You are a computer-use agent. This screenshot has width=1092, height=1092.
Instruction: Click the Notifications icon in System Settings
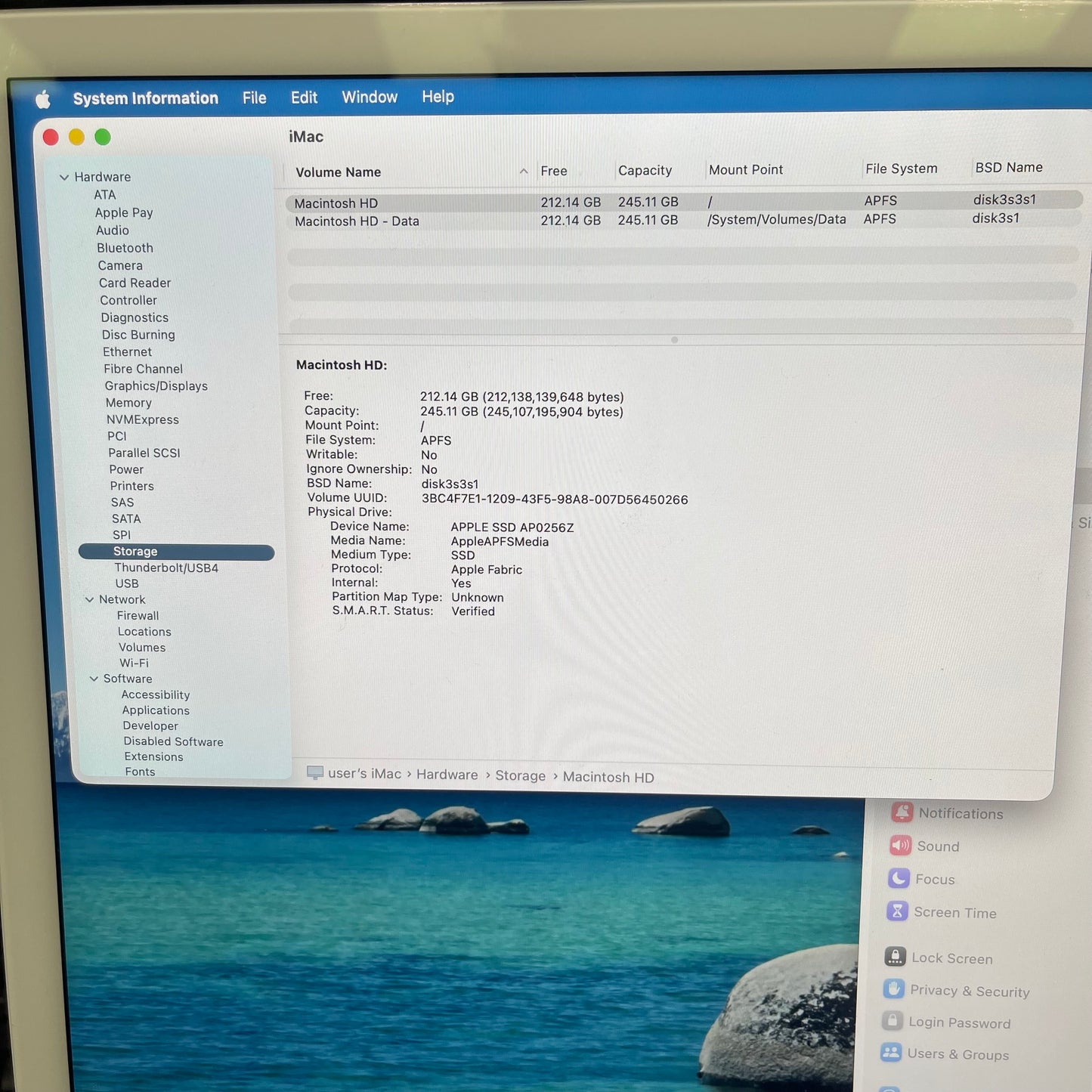pyautogui.click(x=902, y=812)
